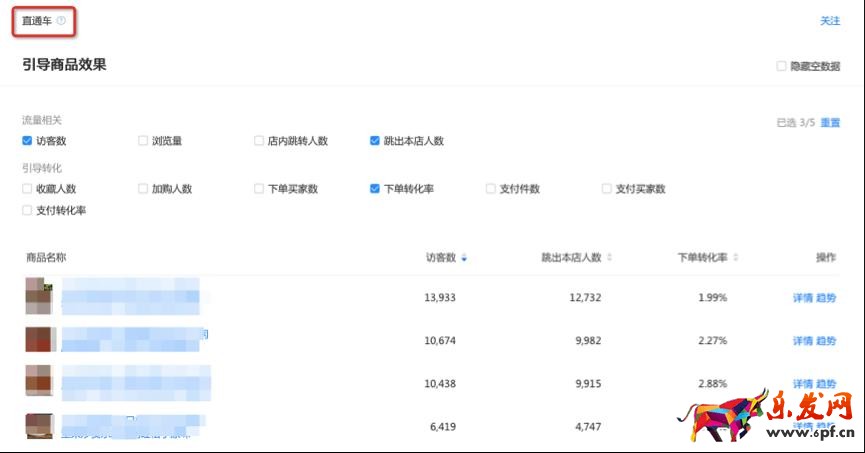865x453 pixels.
Task: Click the 流量相关 section label
Action: click(42, 120)
